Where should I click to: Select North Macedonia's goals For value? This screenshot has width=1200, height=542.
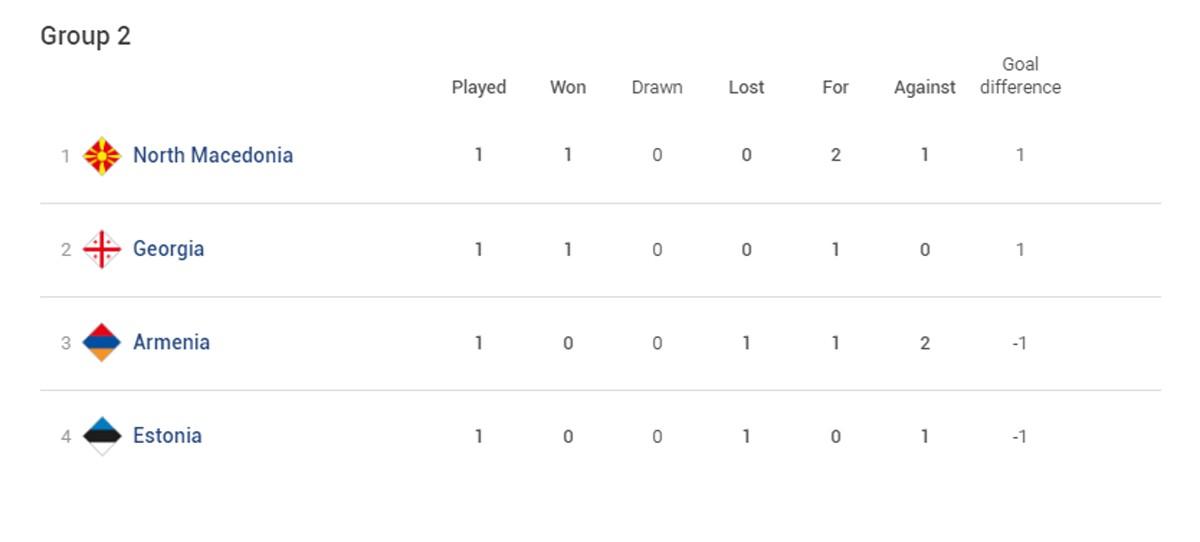[x=835, y=155]
